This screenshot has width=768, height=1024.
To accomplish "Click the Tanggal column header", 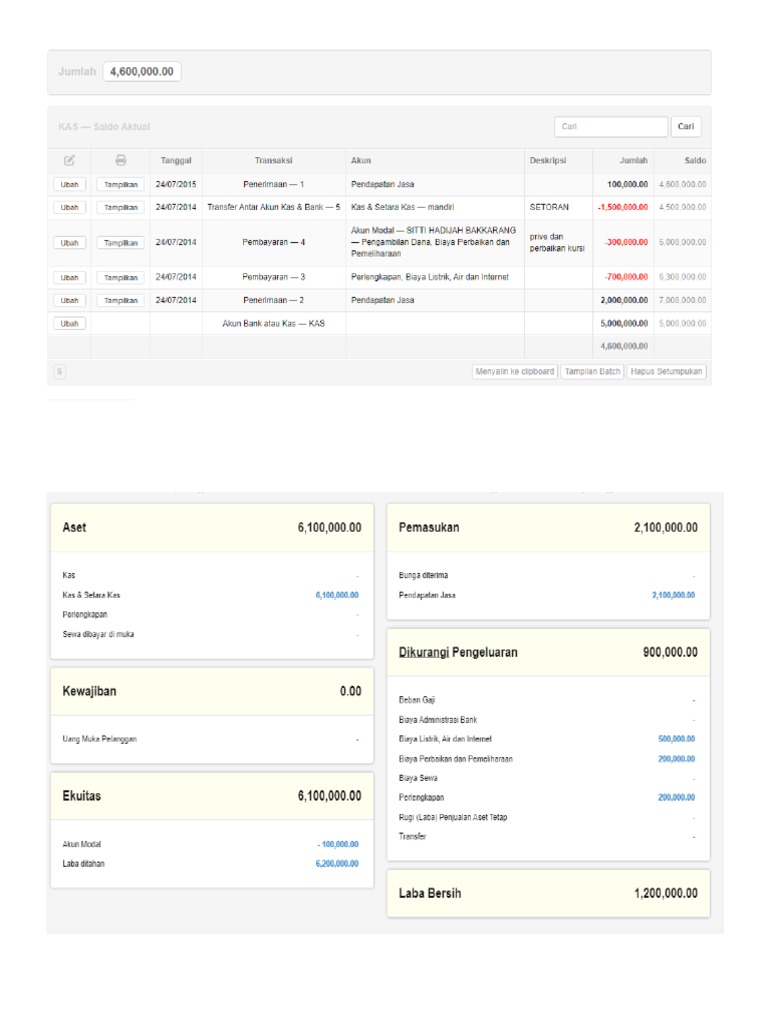I will pyautogui.click(x=176, y=160).
